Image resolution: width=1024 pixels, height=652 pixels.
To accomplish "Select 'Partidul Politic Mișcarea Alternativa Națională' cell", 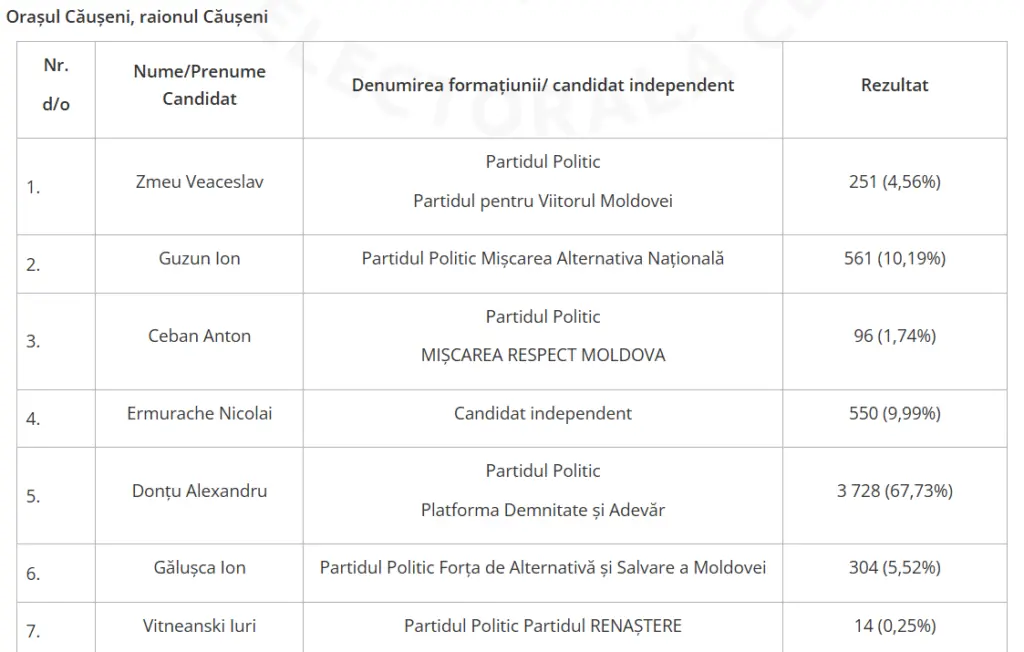I will [543, 259].
